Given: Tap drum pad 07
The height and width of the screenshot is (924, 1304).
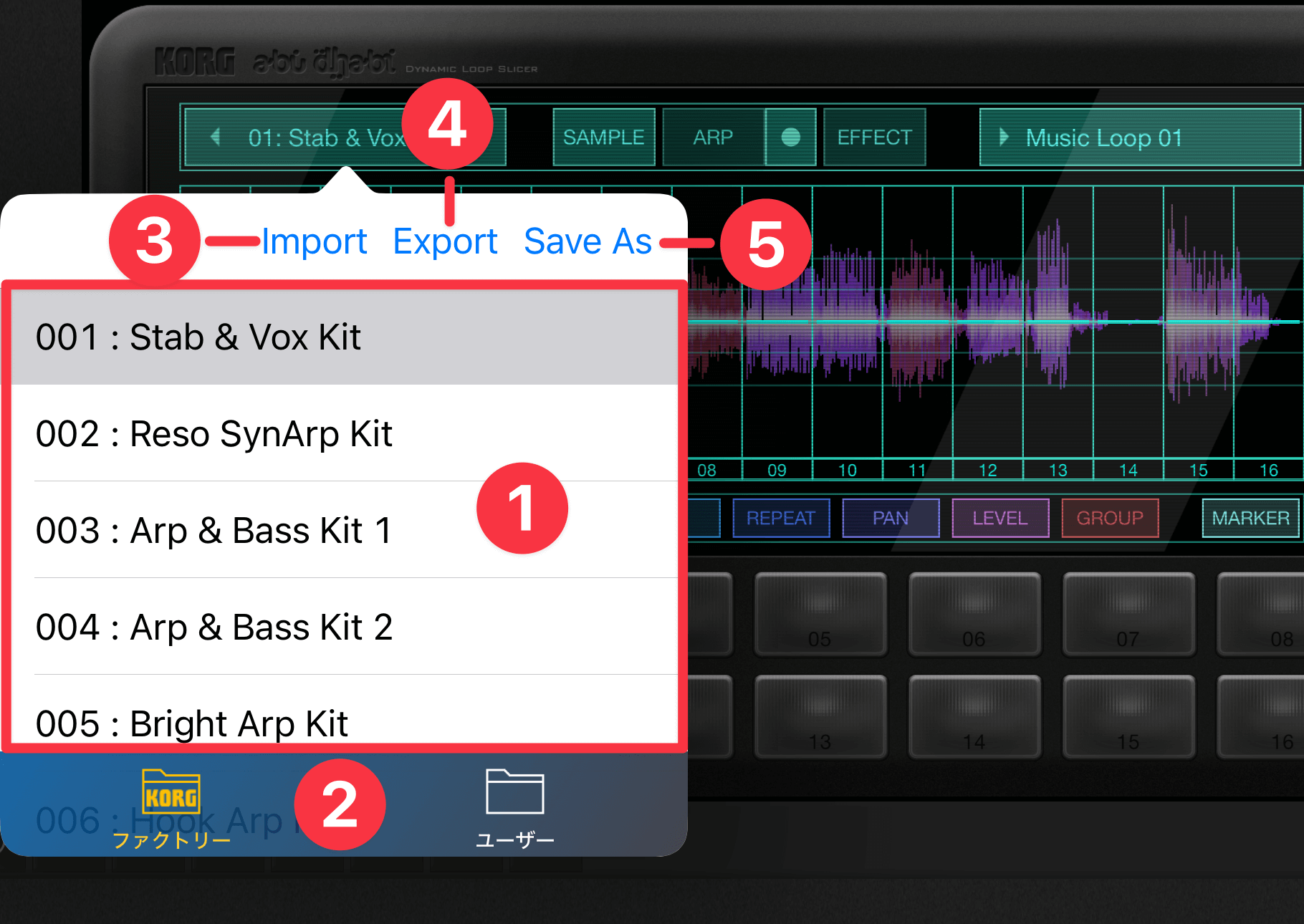Looking at the screenshot, I should [x=1128, y=614].
